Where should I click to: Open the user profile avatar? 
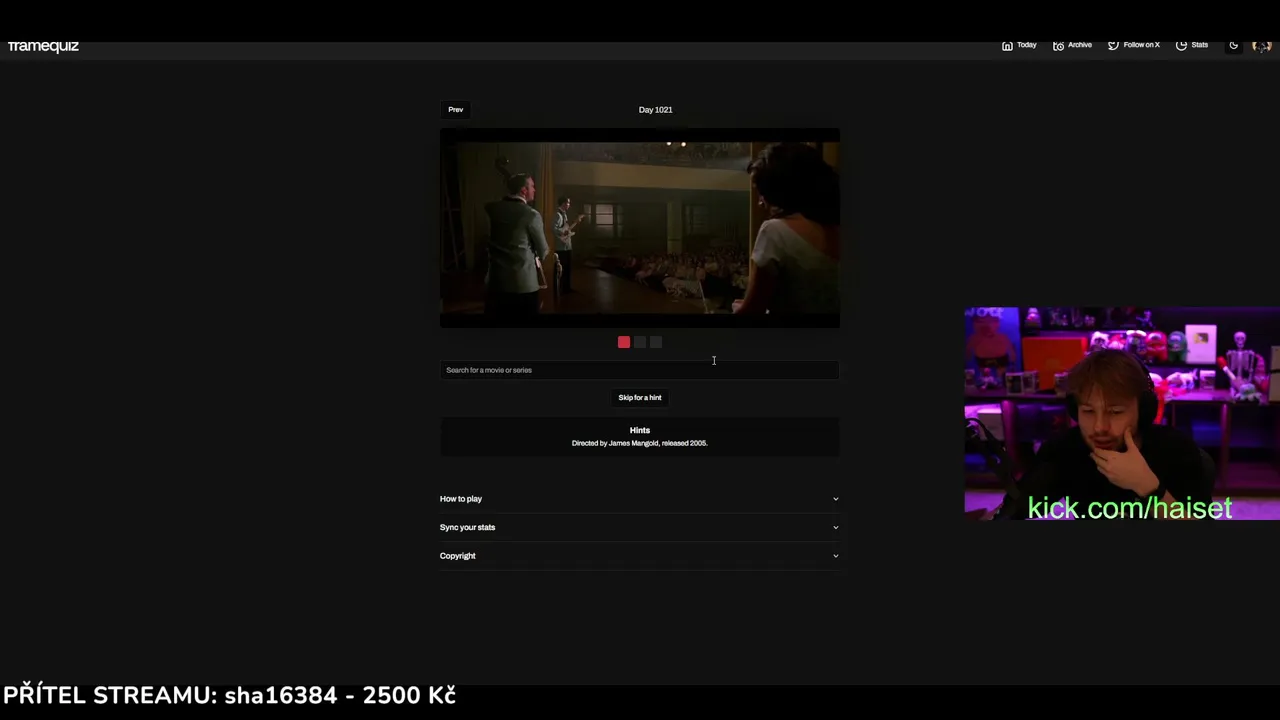[x=1261, y=46]
